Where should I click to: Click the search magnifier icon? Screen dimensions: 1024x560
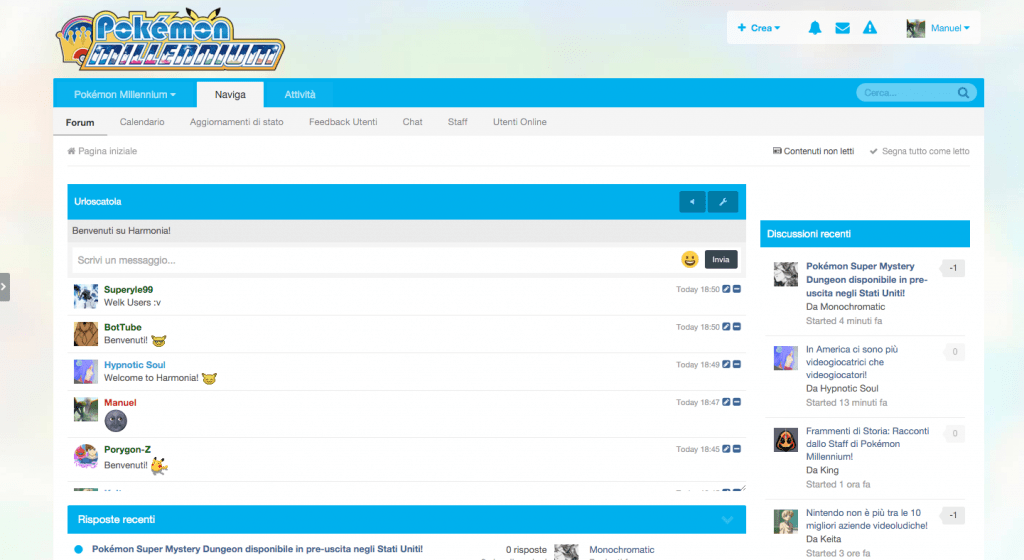coord(963,93)
